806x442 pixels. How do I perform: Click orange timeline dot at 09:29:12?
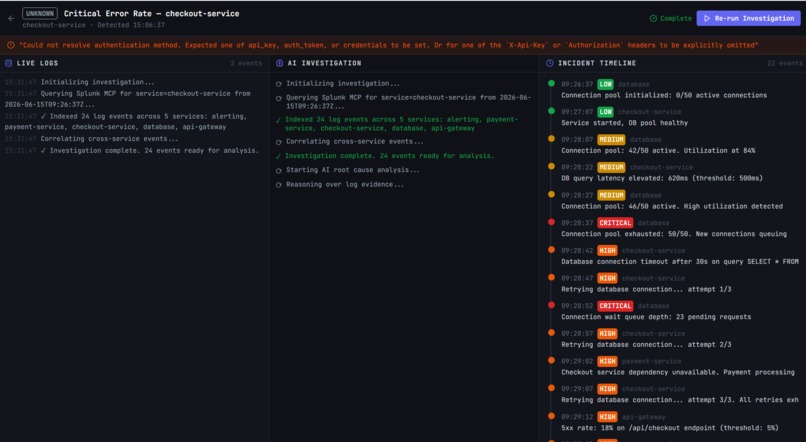[551, 416]
